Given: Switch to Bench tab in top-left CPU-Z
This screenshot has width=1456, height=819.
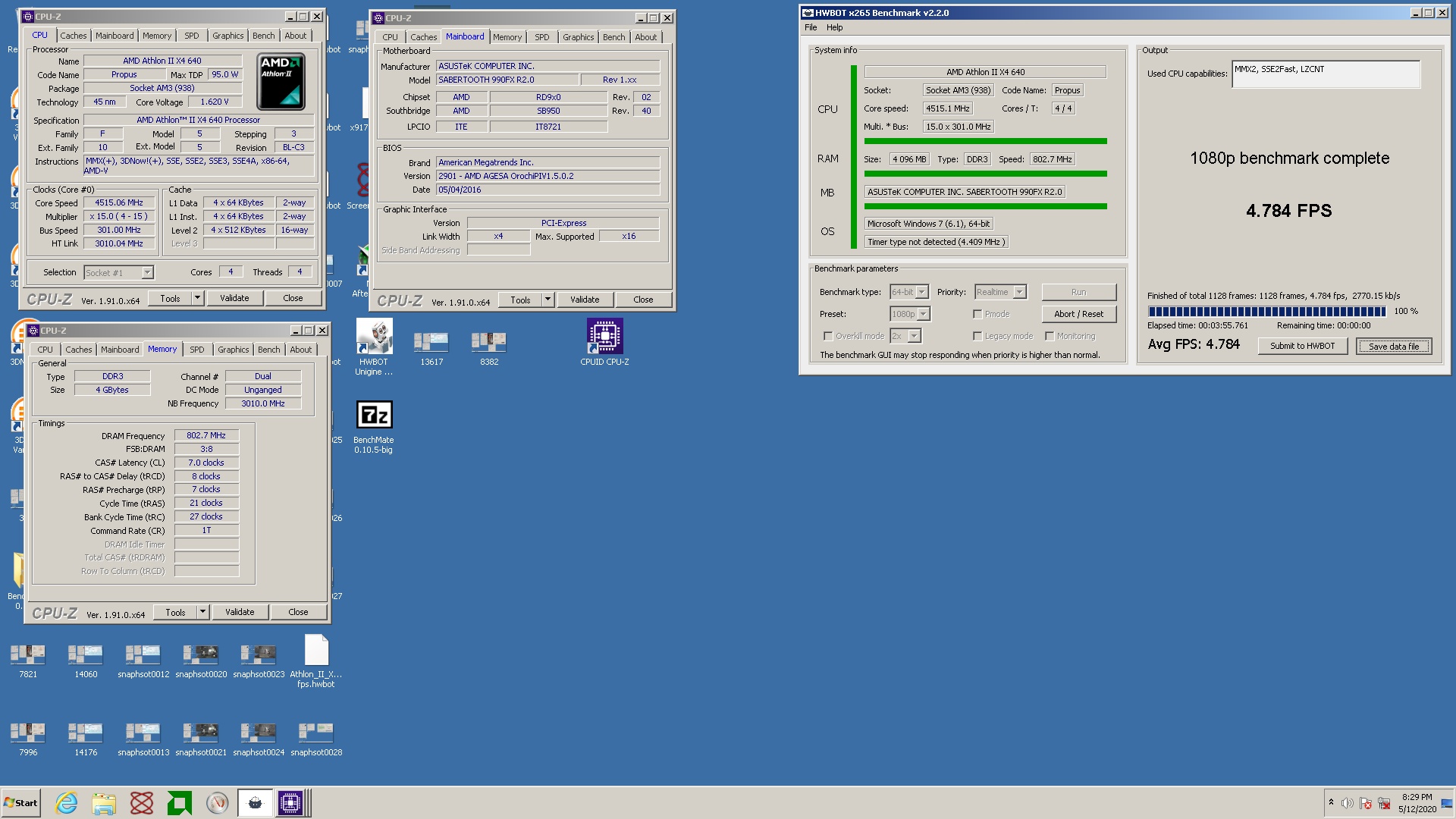Looking at the screenshot, I should [264, 36].
